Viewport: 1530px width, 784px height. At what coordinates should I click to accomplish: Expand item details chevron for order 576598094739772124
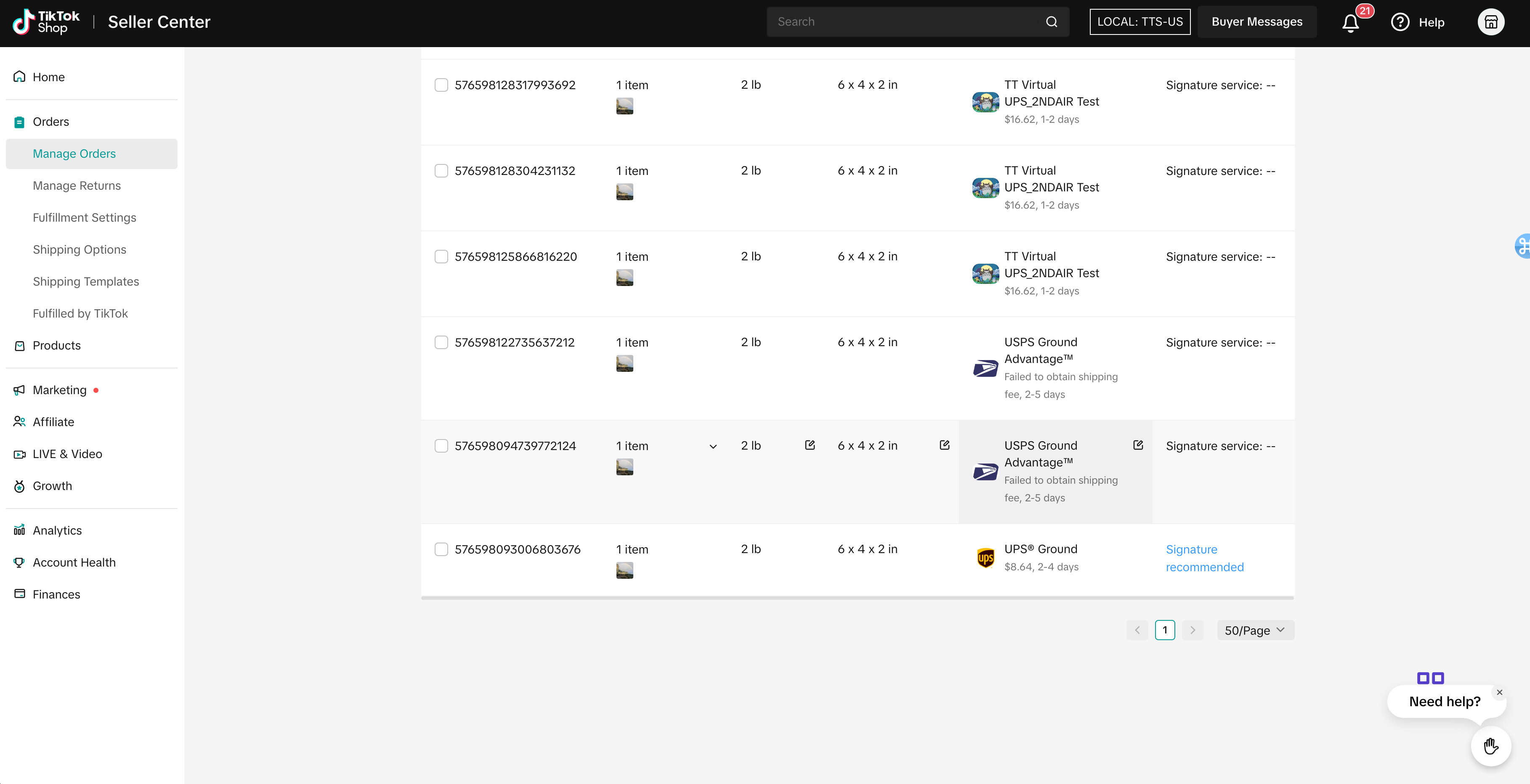(x=713, y=446)
